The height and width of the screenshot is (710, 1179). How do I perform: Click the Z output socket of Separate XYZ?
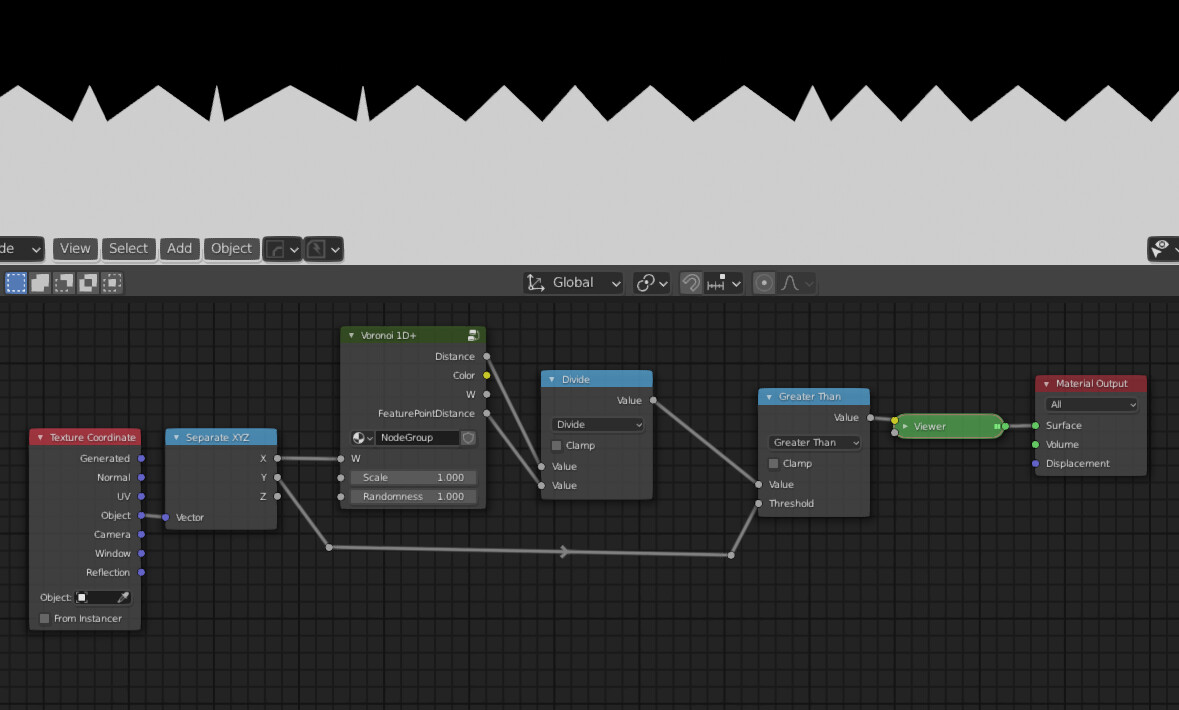coord(277,496)
